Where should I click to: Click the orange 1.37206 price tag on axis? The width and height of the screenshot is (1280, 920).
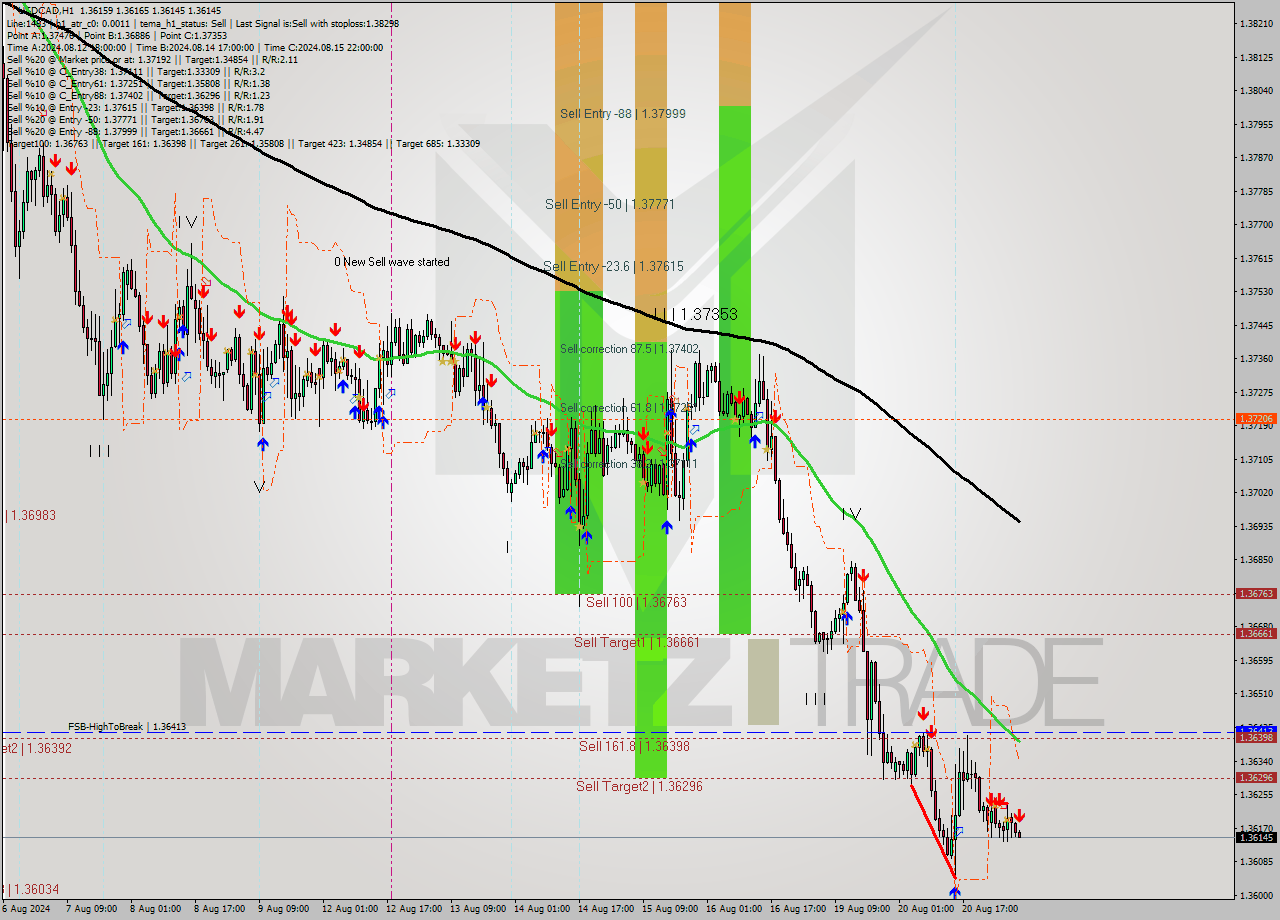[1256, 419]
